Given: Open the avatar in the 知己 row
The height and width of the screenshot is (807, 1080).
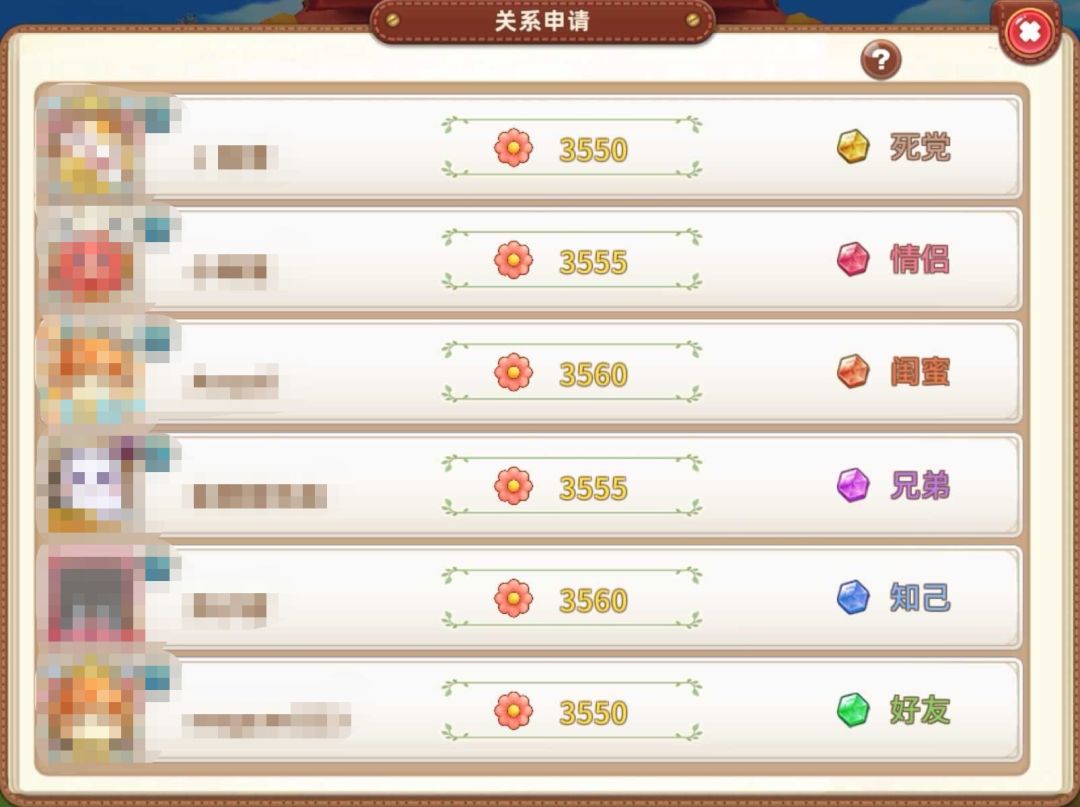Looking at the screenshot, I should click(93, 598).
